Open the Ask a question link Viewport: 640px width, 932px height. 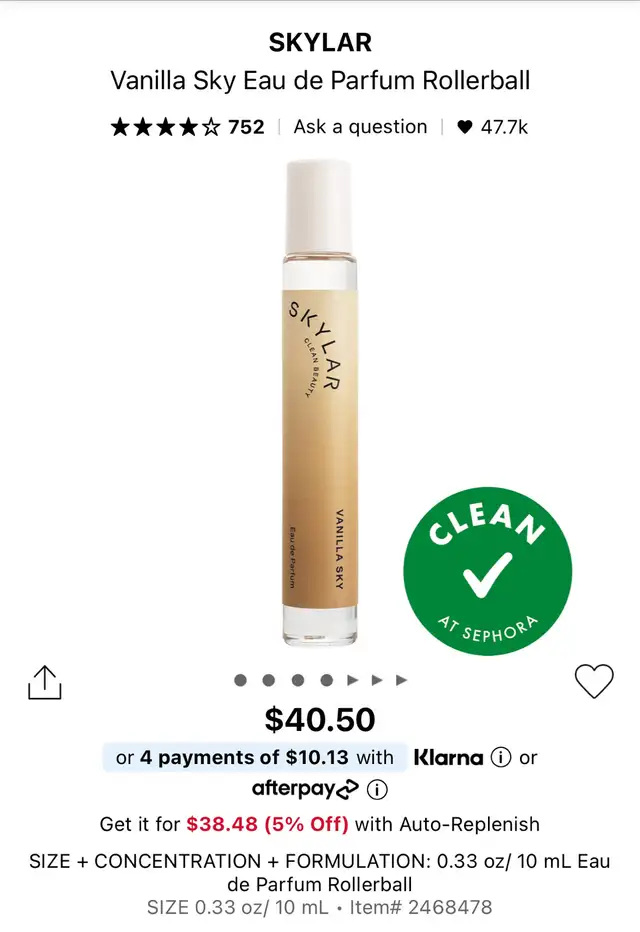(x=360, y=127)
